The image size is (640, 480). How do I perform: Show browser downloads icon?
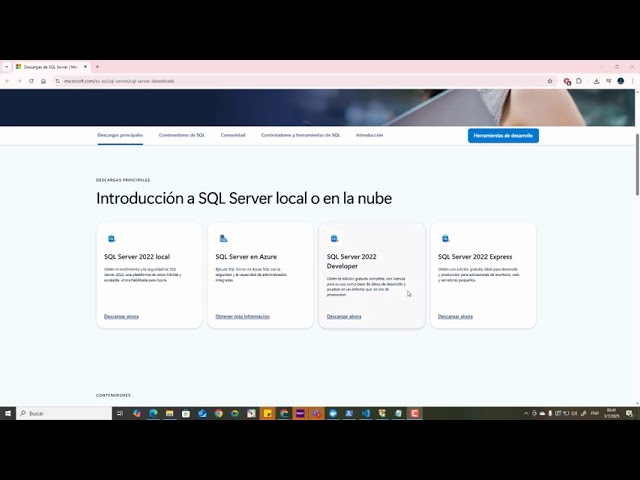(596, 81)
